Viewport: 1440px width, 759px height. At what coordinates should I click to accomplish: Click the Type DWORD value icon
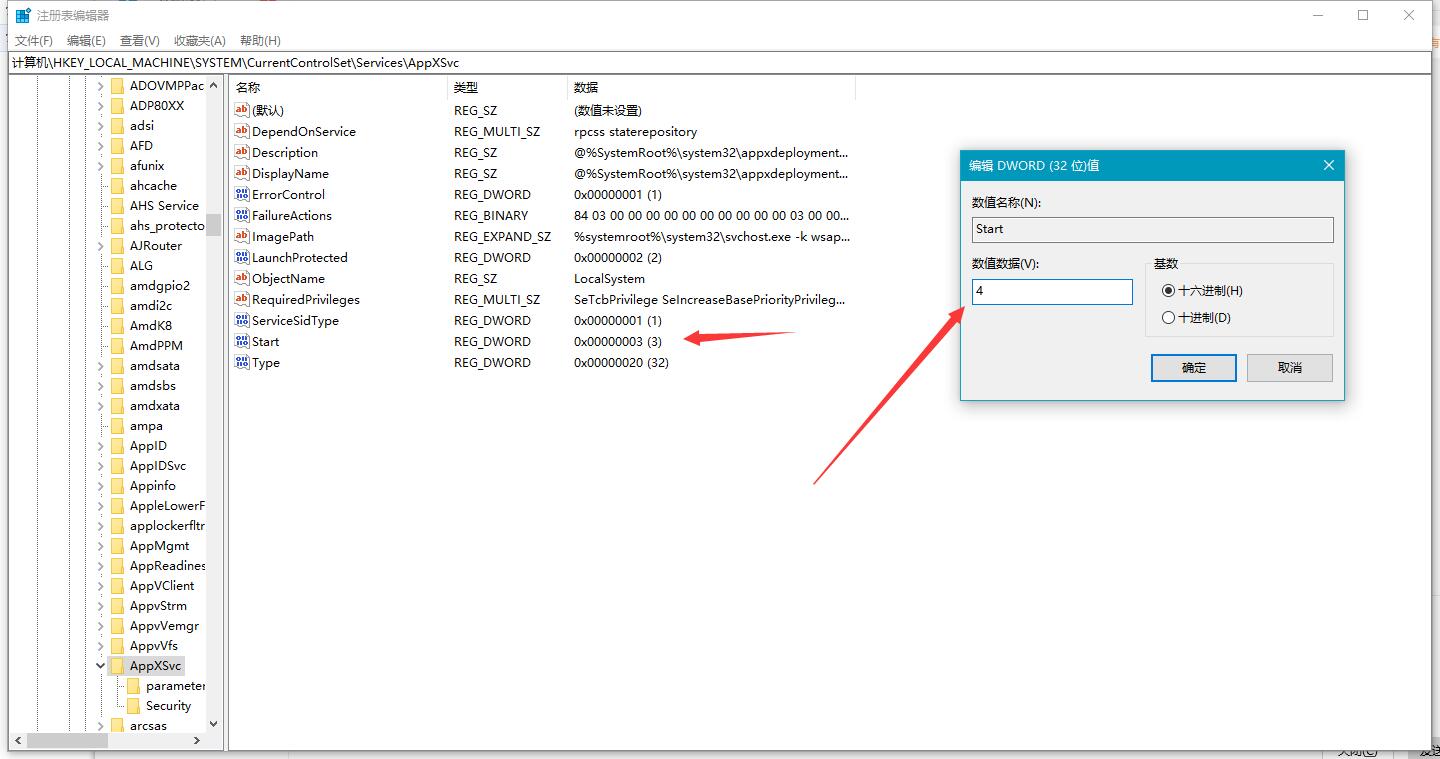[x=242, y=362]
